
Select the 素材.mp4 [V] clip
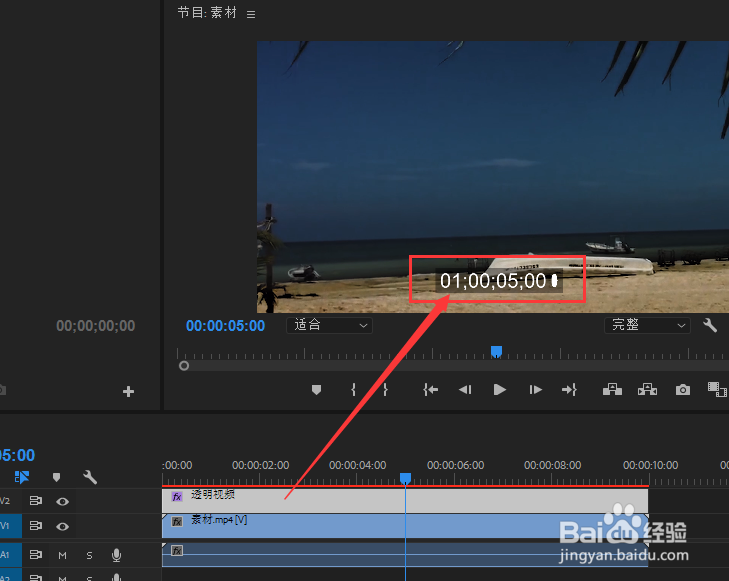(405, 526)
